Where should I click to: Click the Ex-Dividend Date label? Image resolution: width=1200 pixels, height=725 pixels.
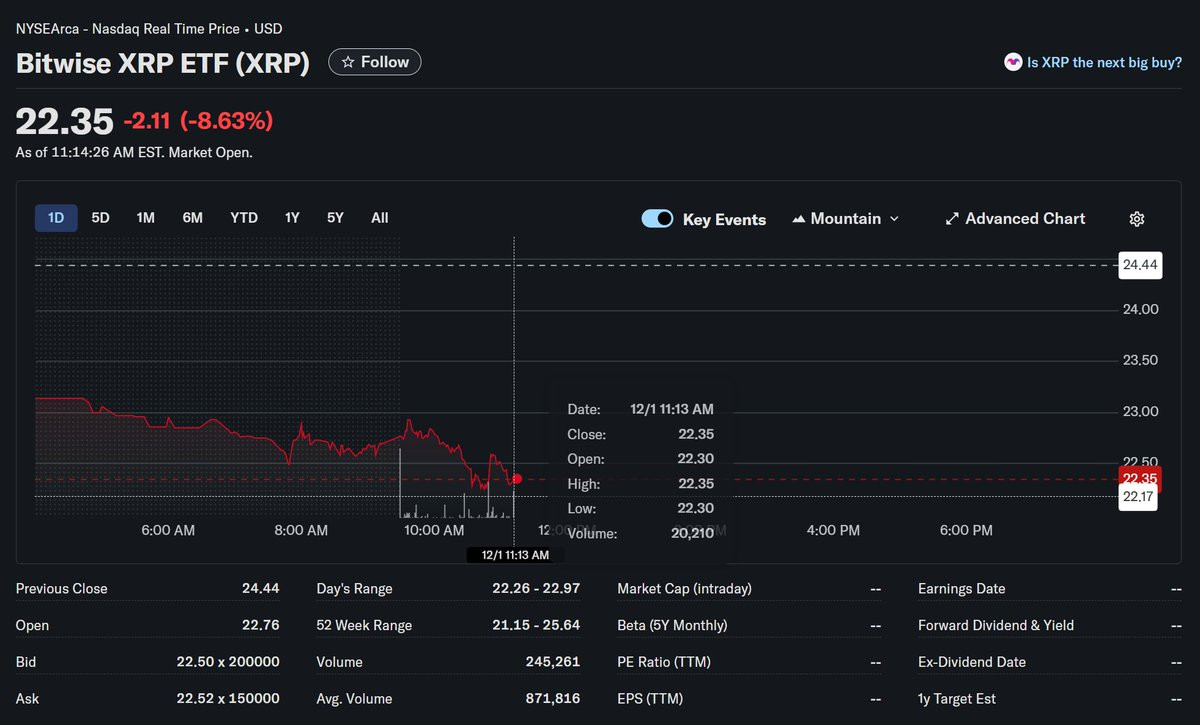972,662
